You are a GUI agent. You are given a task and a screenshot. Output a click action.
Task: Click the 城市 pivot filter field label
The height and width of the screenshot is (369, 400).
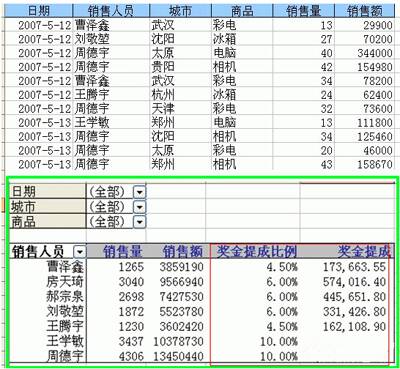48,207
